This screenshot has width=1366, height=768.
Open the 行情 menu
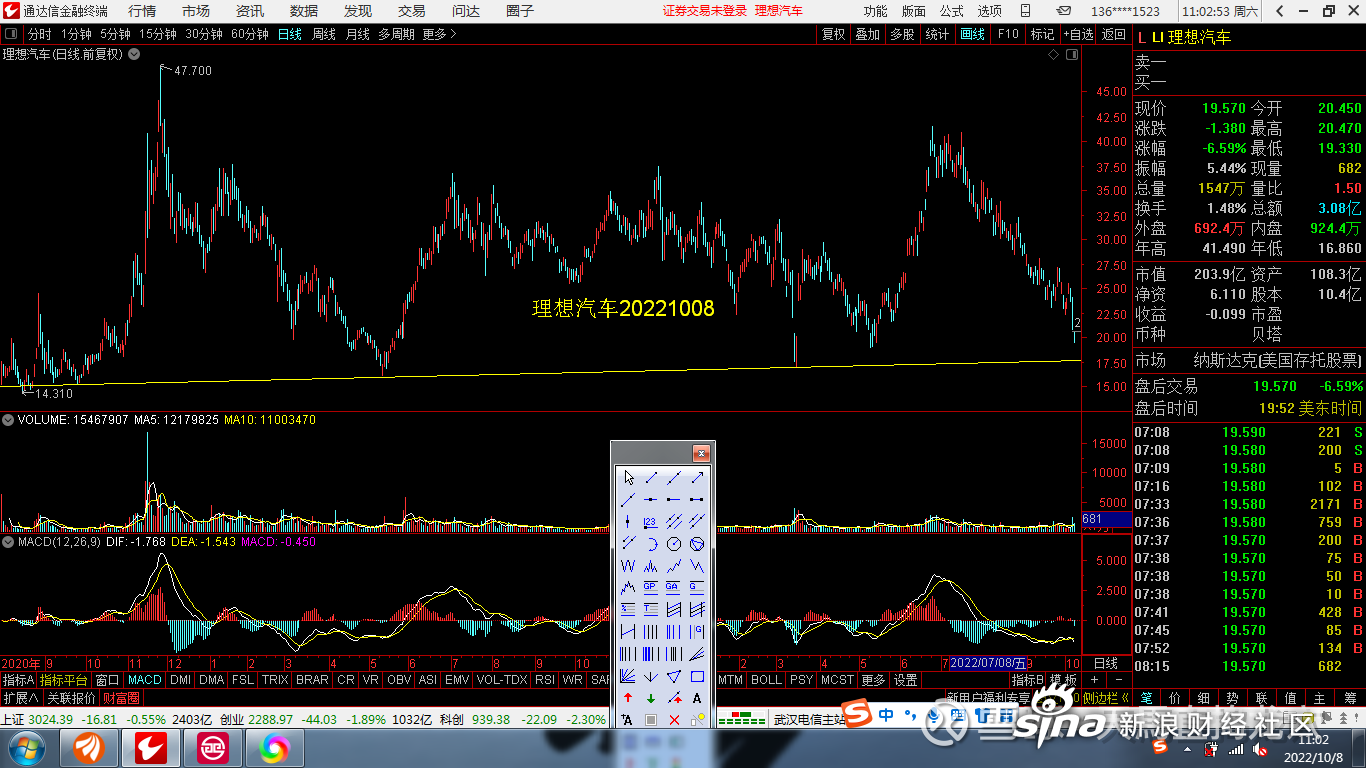click(142, 11)
